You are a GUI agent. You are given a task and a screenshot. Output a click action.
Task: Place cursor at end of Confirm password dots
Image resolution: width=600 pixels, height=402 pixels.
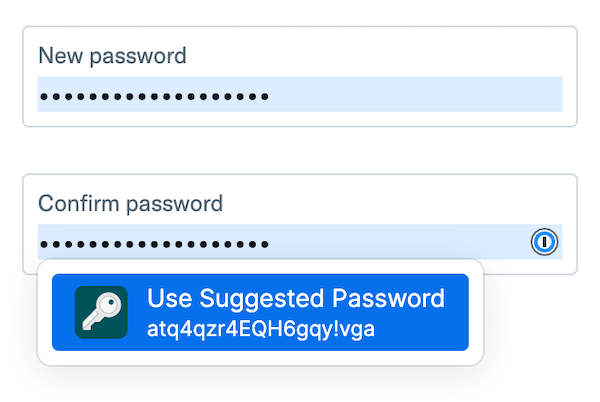(x=271, y=244)
